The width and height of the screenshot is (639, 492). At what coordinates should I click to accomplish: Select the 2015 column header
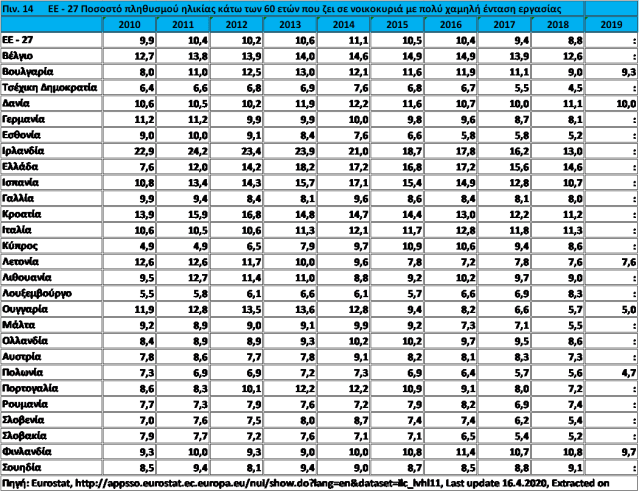(x=397, y=23)
